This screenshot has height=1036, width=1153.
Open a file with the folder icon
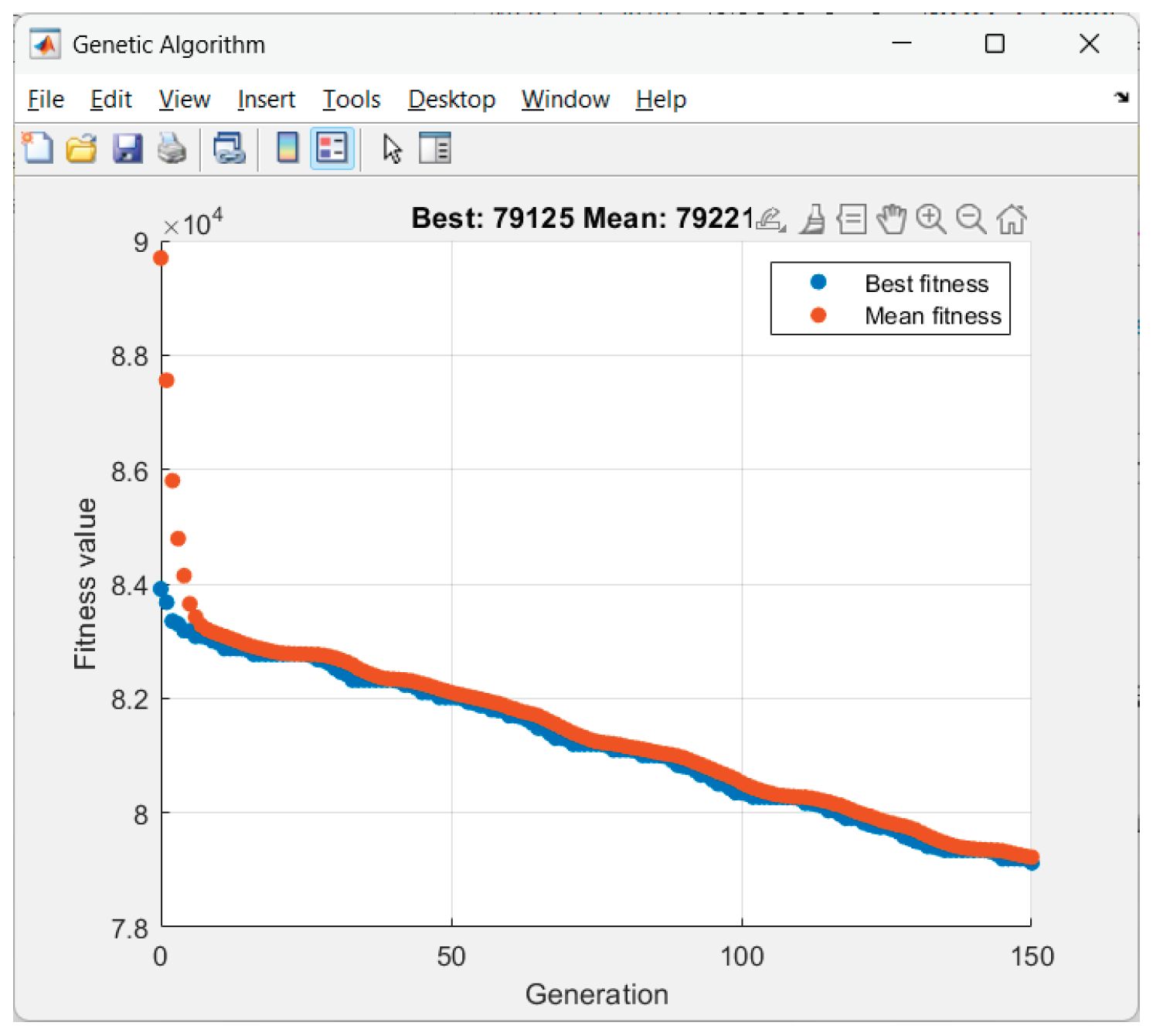point(81,148)
